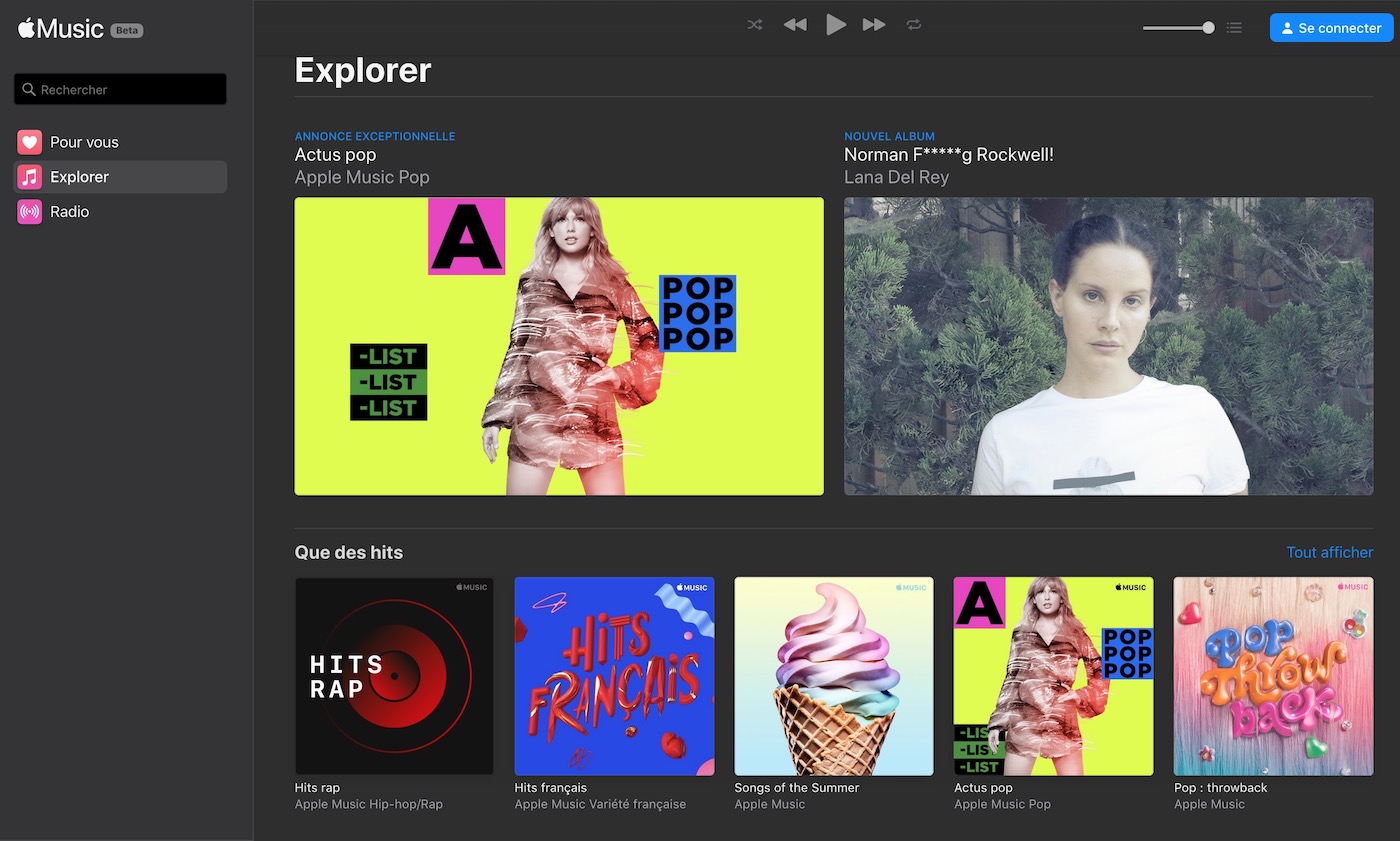
Task: Toggle repeat mode
Action: coord(914,25)
